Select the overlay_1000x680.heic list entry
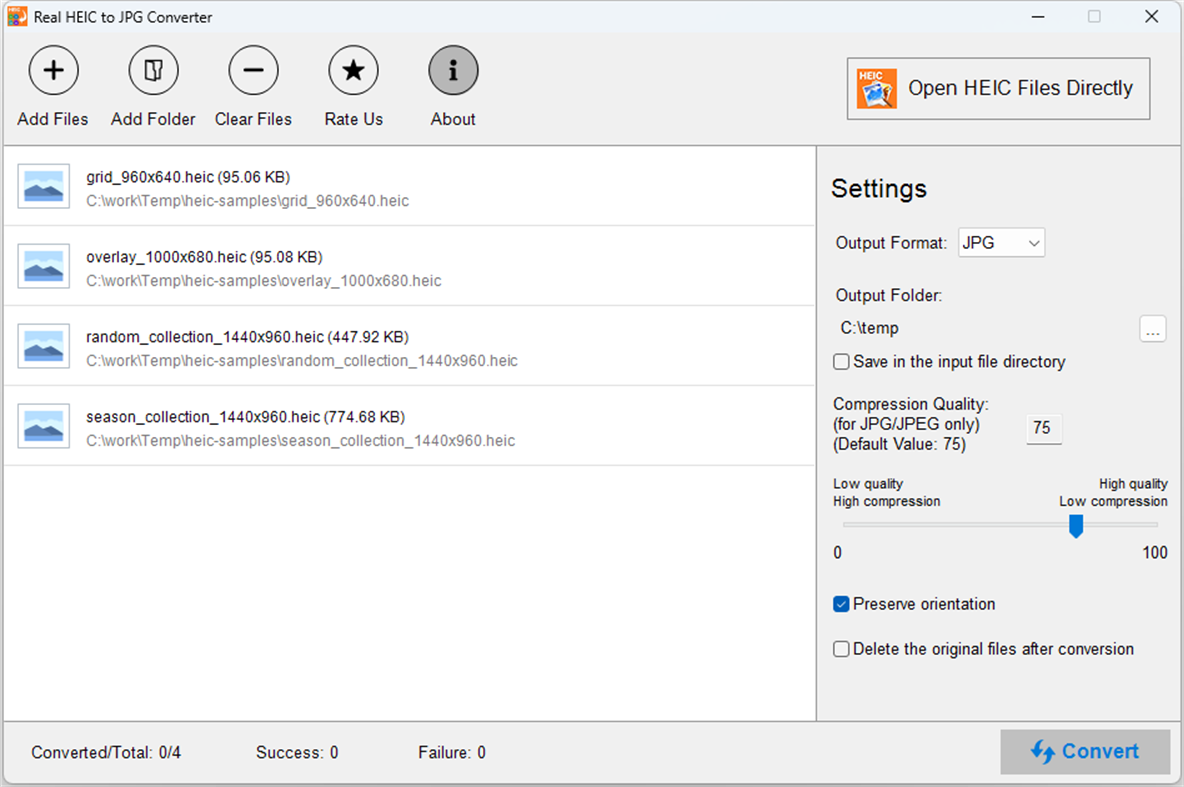Image resolution: width=1184 pixels, height=787 pixels. click(400, 266)
